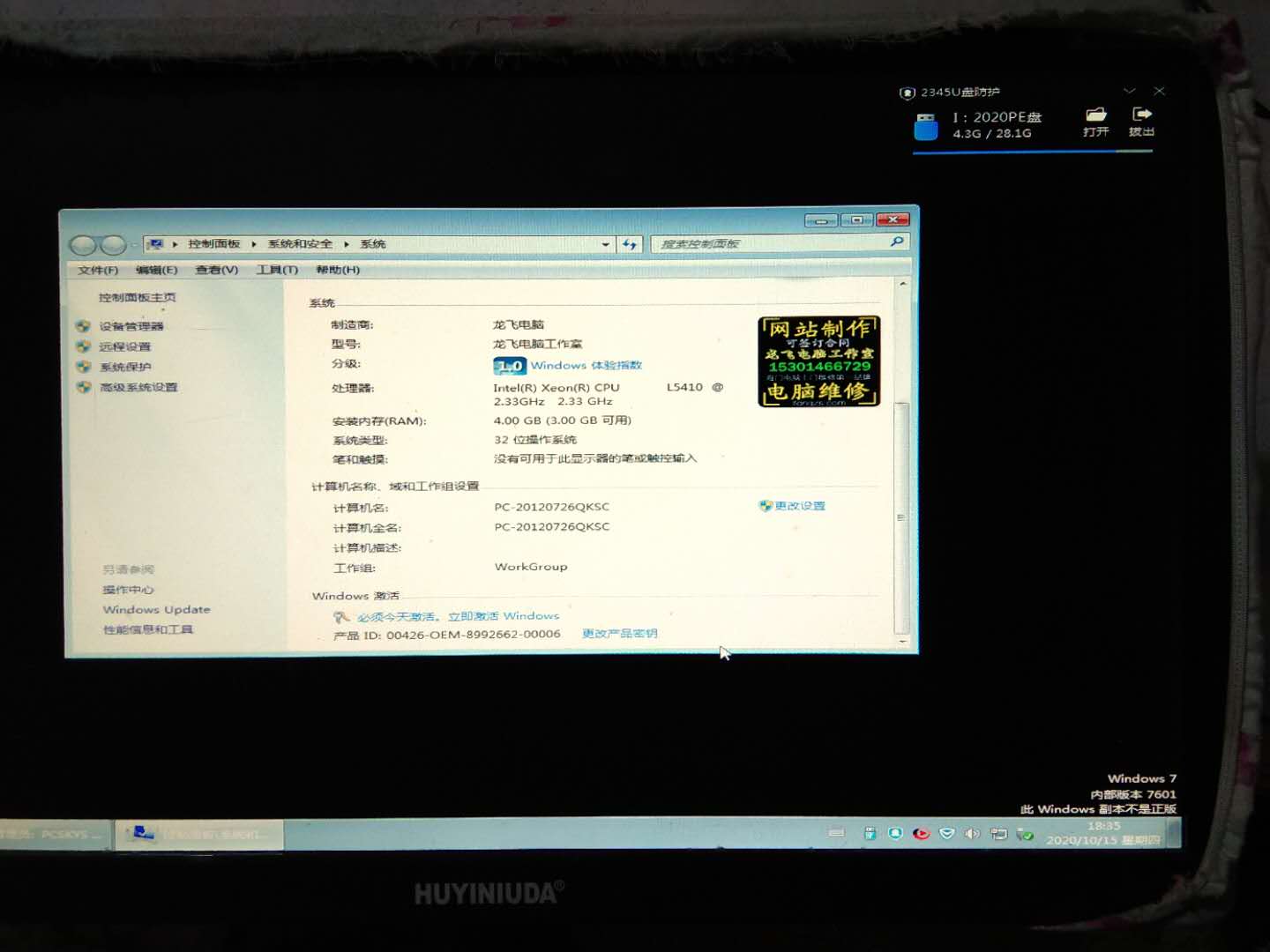Click the PCSKYS taskbar button
The height and width of the screenshot is (952, 1270).
coord(56,834)
